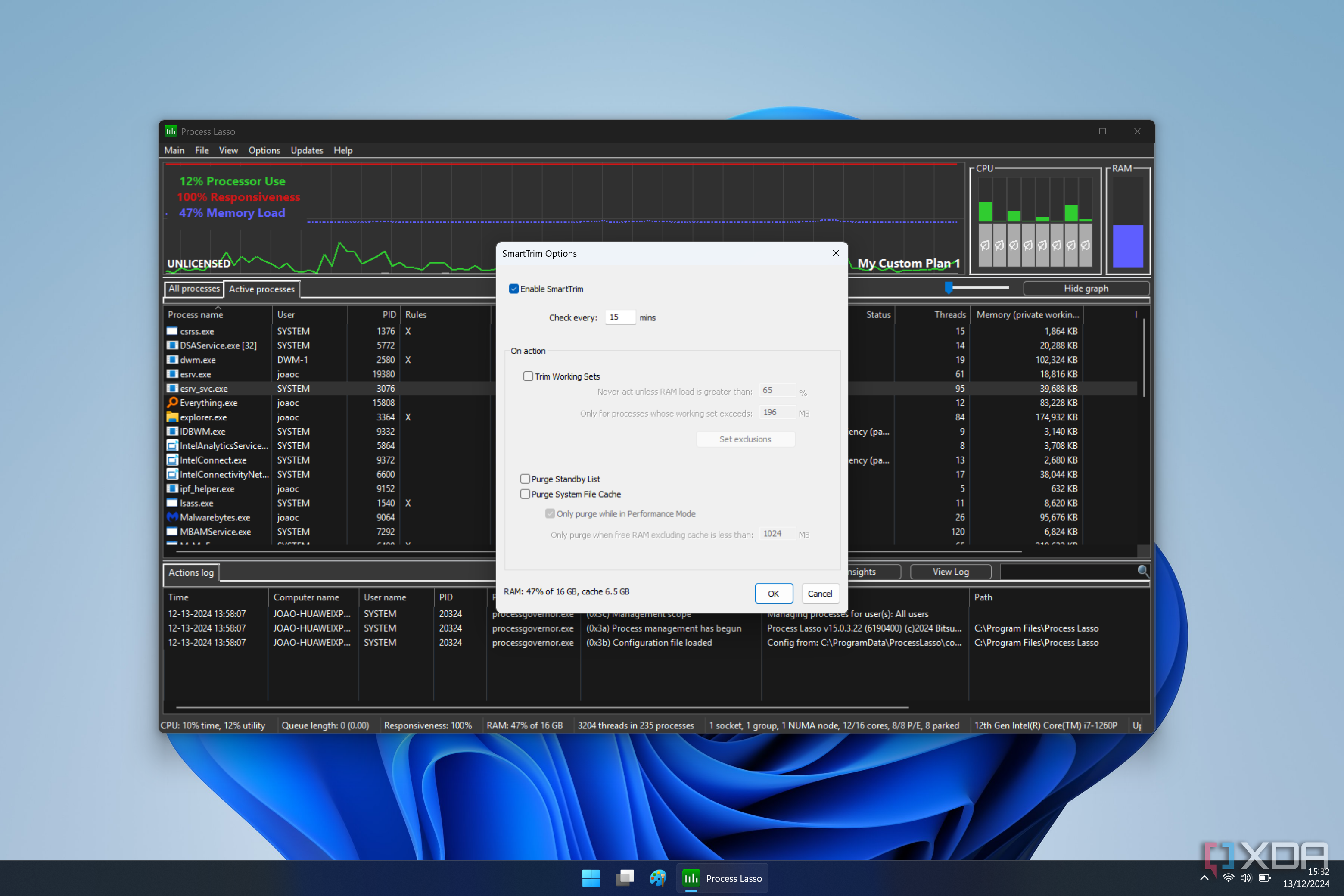This screenshot has width=1344, height=896.
Task: Click the Set exclusions button
Action: [745, 439]
